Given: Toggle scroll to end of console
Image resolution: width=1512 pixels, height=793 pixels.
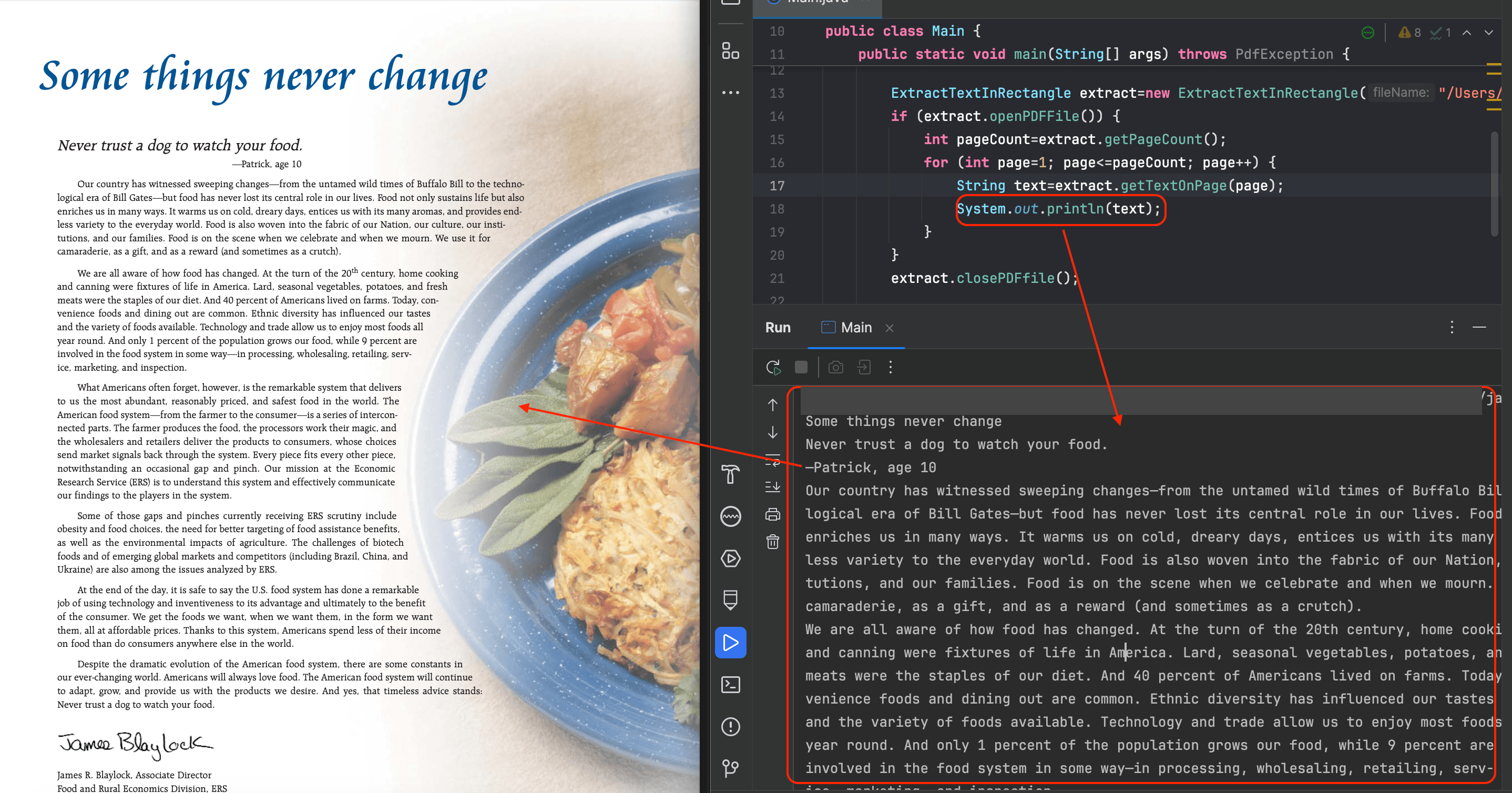Looking at the screenshot, I should coord(772,486).
